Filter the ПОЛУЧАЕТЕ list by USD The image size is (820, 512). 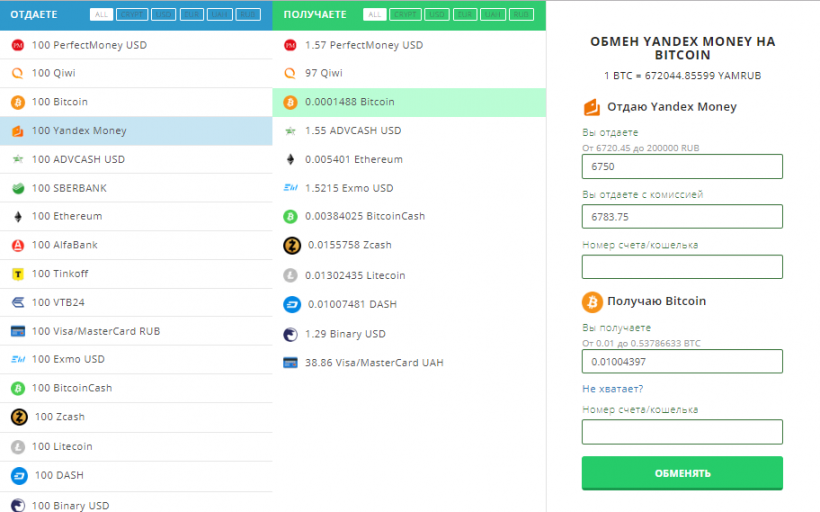pos(436,15)
